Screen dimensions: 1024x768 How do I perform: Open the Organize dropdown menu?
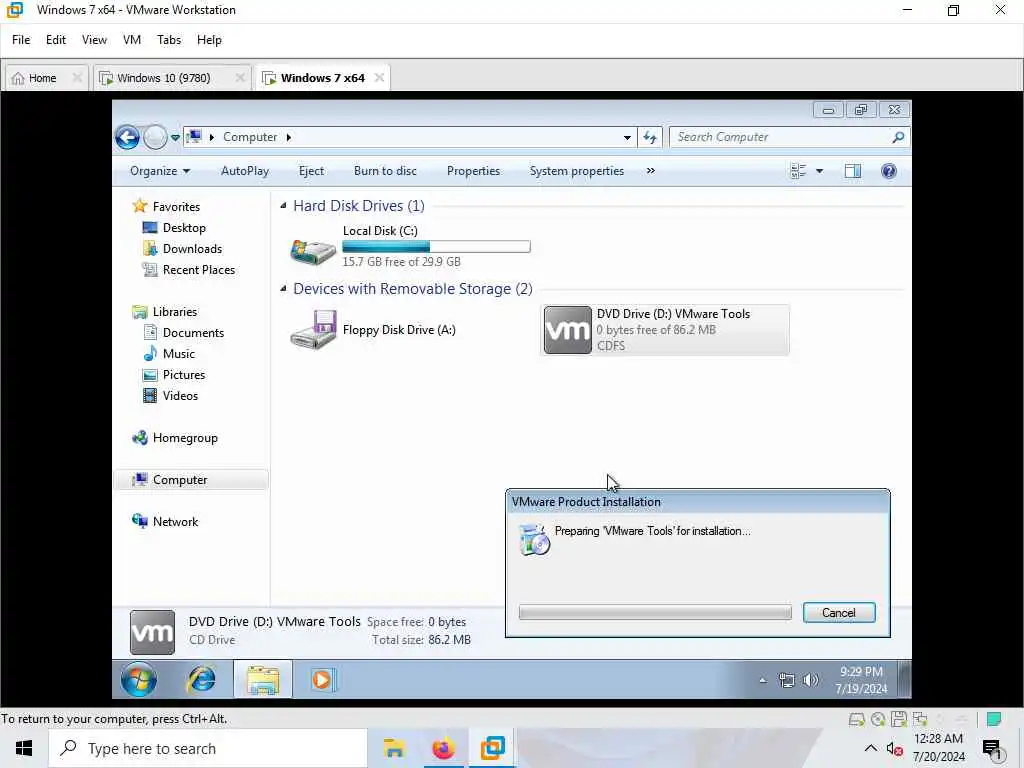point(160,171)
